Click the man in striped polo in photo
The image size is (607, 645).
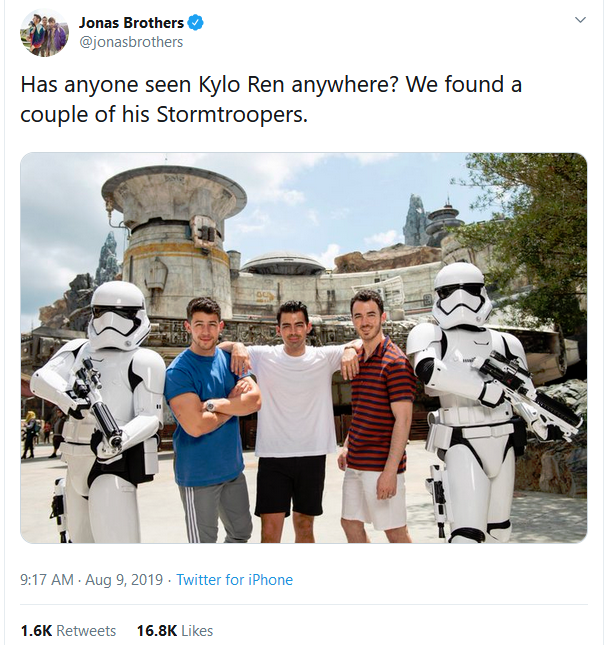coord(376,415)
